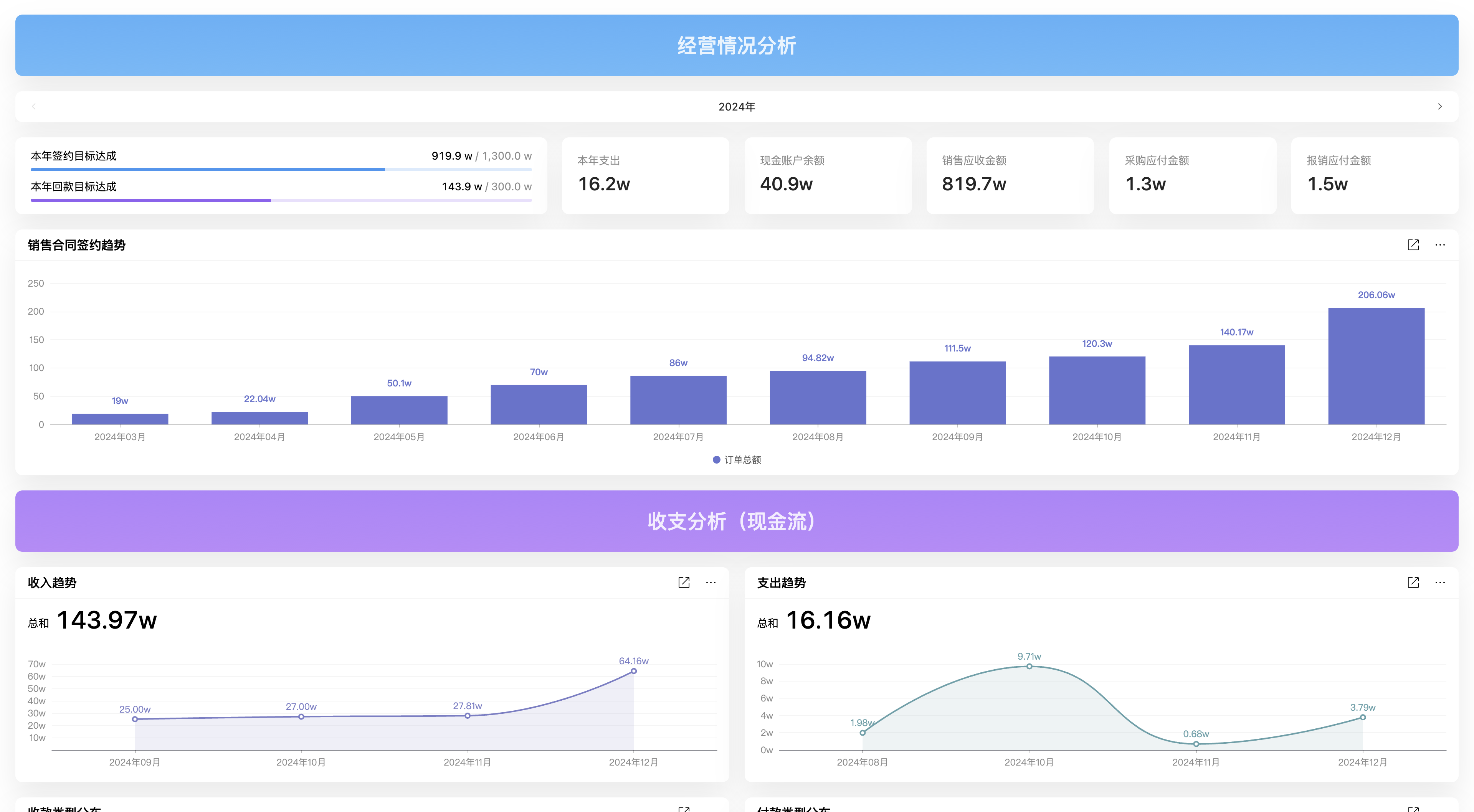
Task: Click the 2024年12月 bar showing 206.06w
Action: coord(1376,366)
